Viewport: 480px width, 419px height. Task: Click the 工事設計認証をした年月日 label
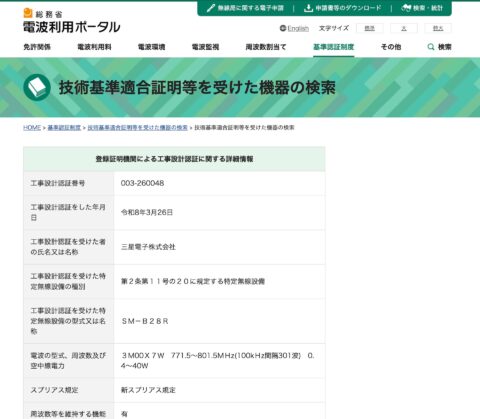68,212
